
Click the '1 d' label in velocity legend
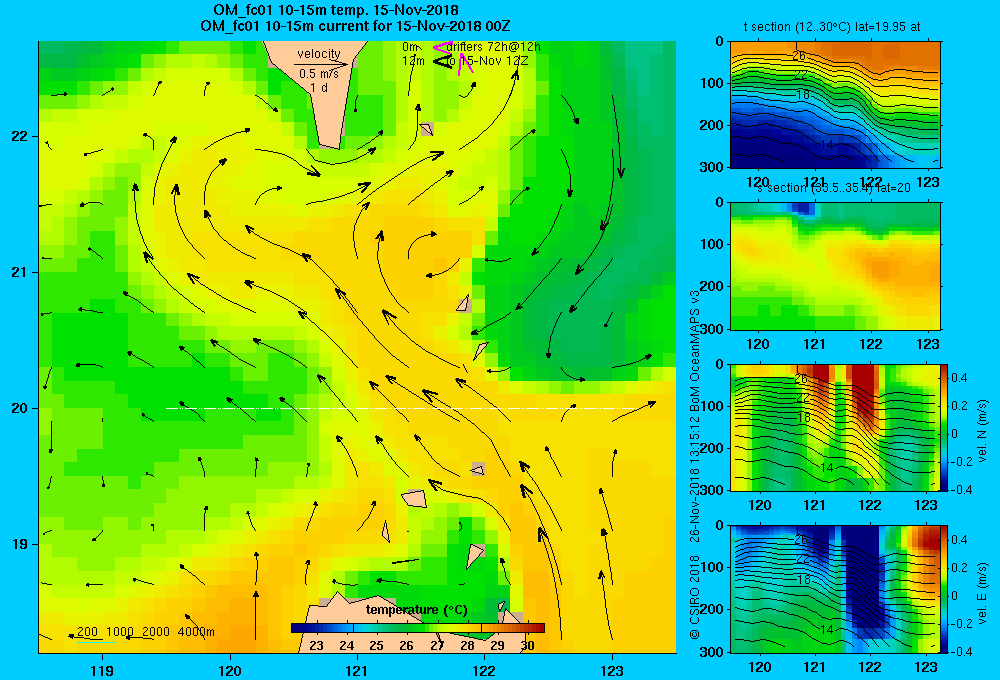(x=319, y=87)
